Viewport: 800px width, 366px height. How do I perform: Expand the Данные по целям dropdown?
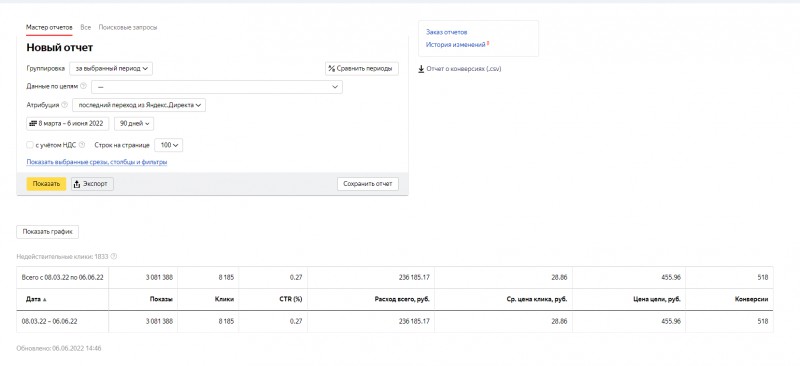(217, 87)
